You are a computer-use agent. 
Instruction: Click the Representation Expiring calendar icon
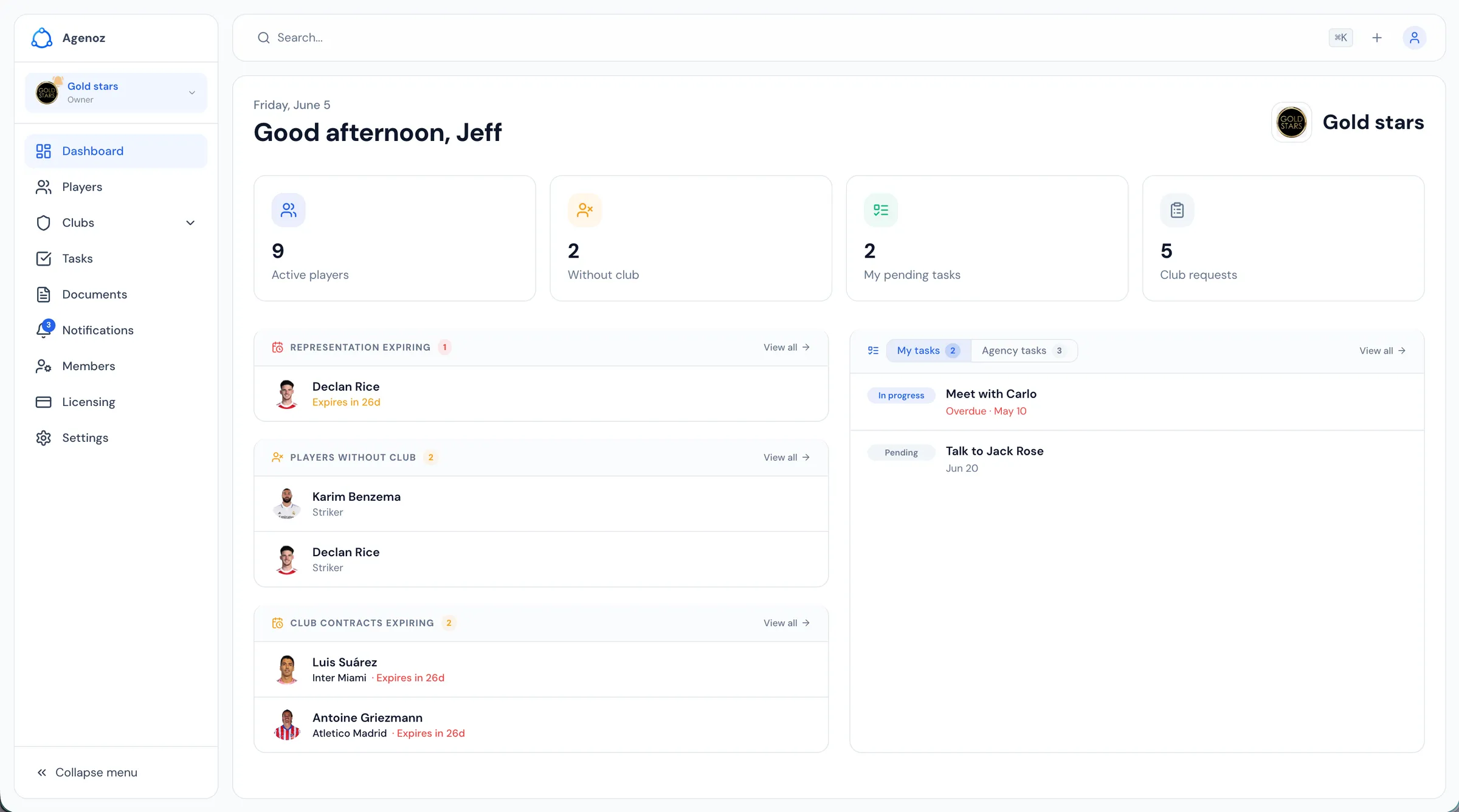[277, 347]
